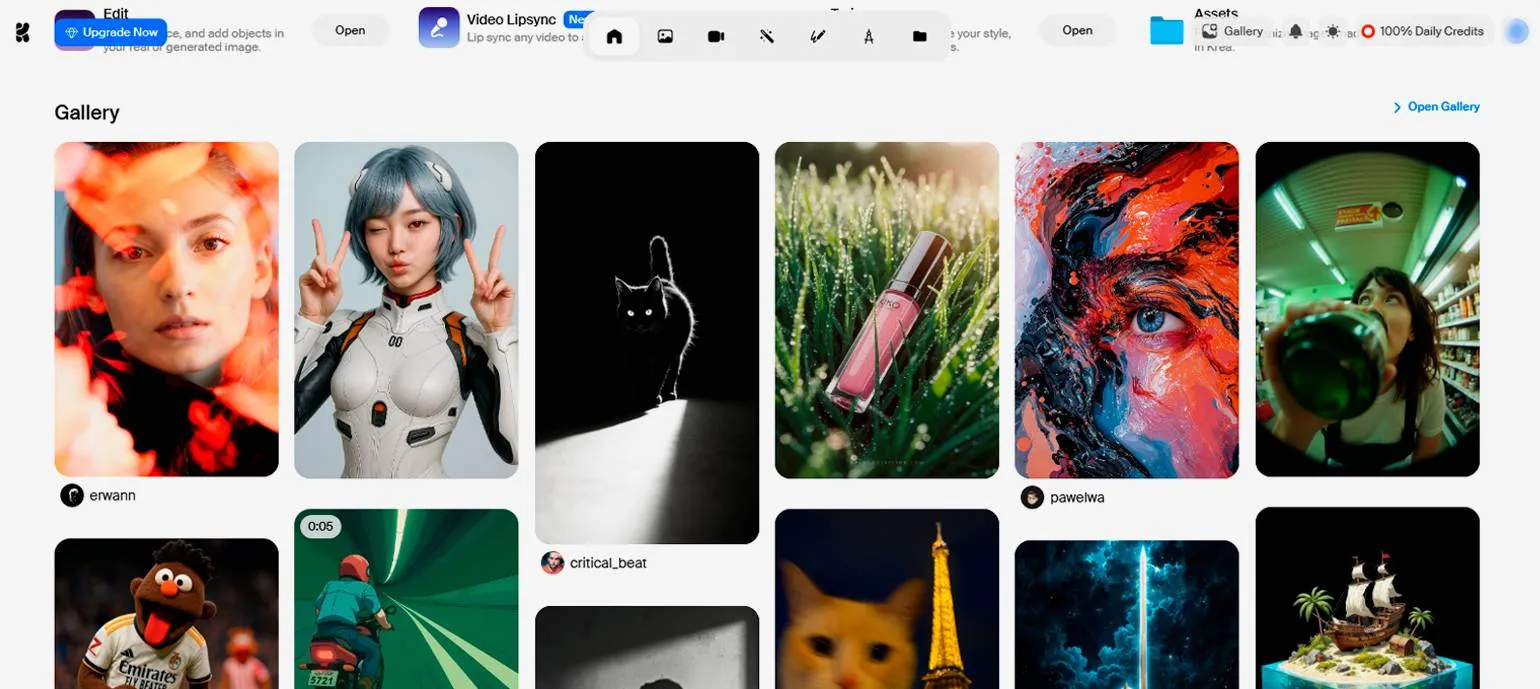Select the pen Realtime drawing icon
The width and height of the screenshot is (1540, 689).
(x=818, y=36)
